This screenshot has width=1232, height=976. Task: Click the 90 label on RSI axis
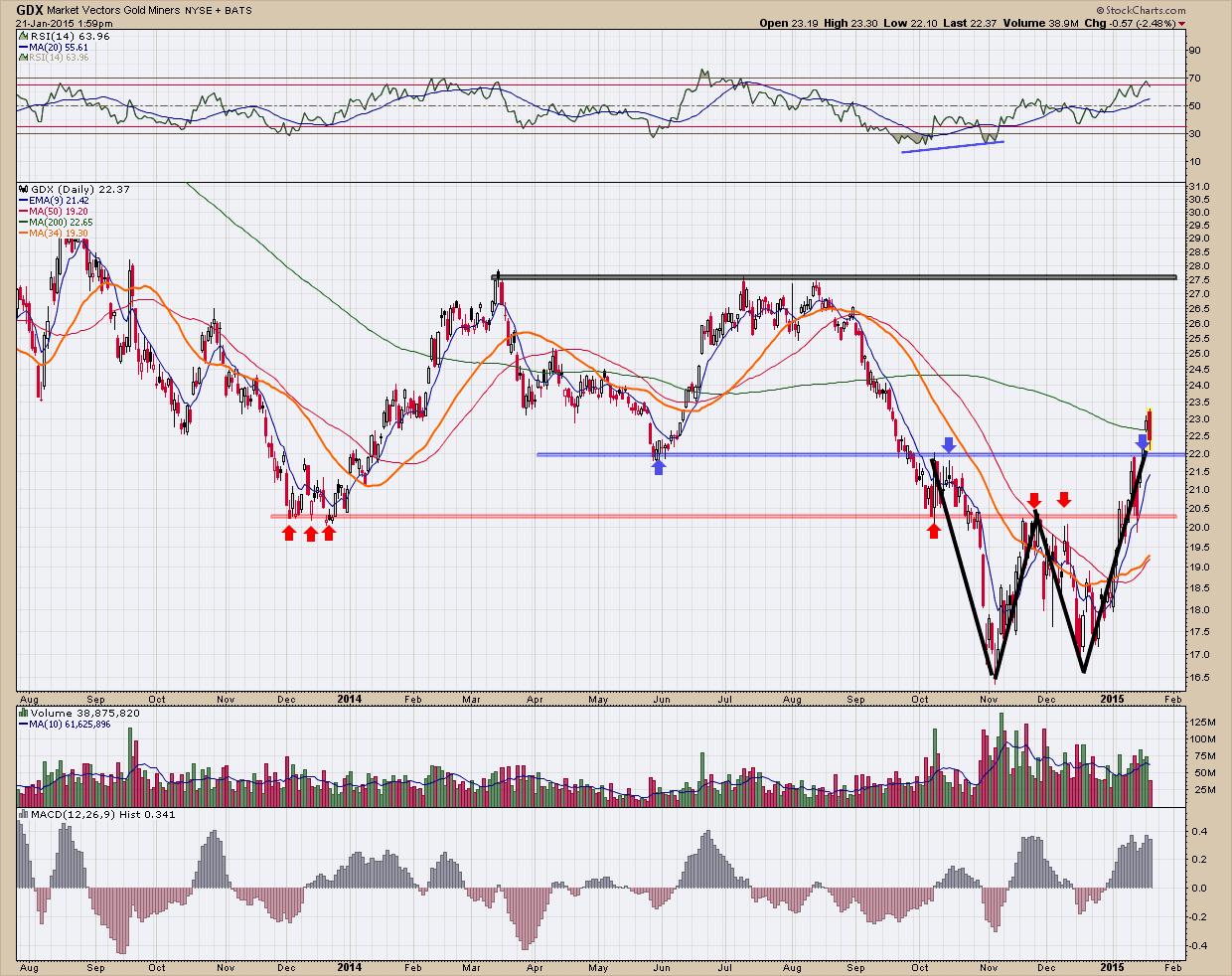tap(1195, 51)
